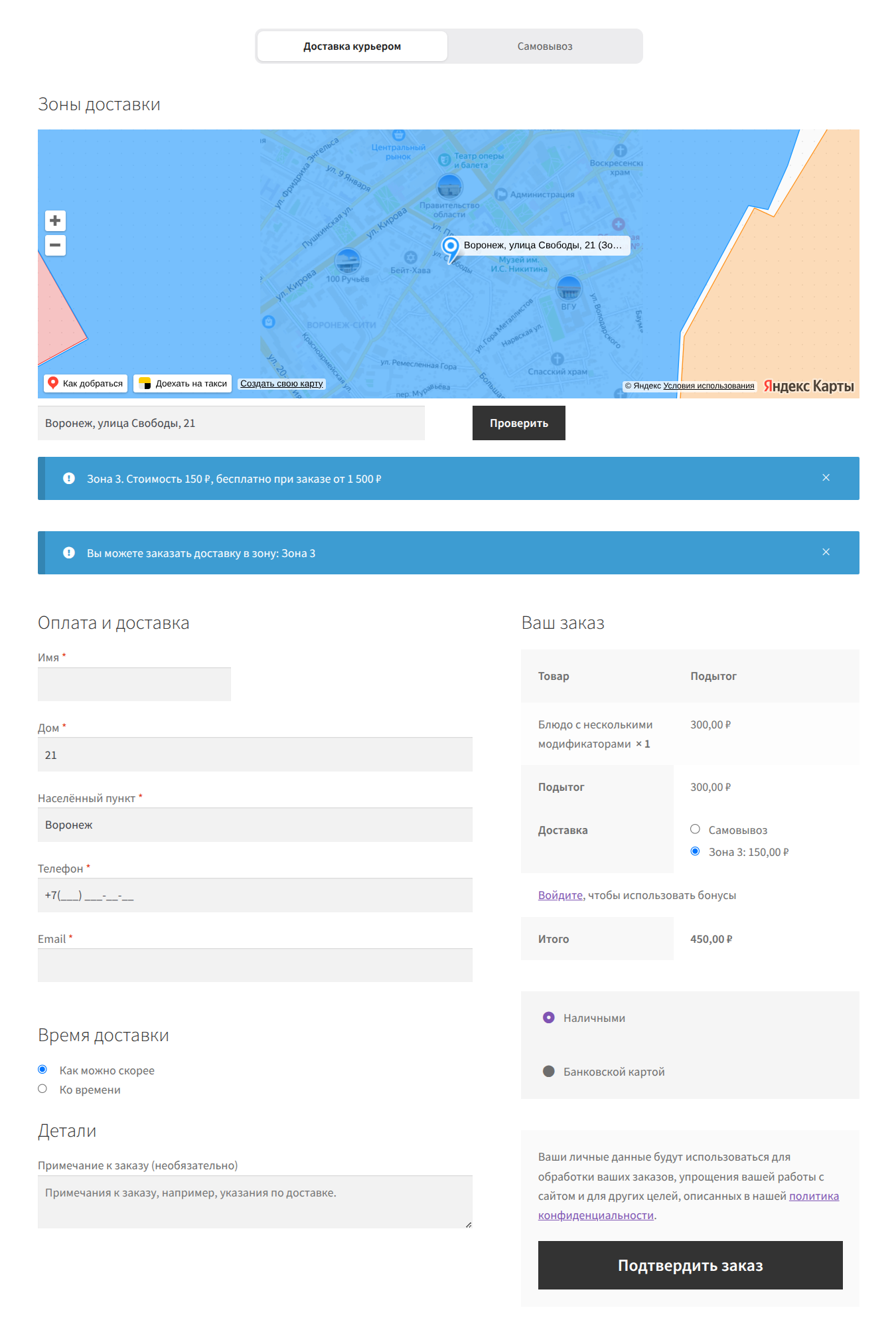The height and width of the screenshot is (1328, 896).
Task: Select Самовывоз radio in order summary
Action: click(695, 829)
